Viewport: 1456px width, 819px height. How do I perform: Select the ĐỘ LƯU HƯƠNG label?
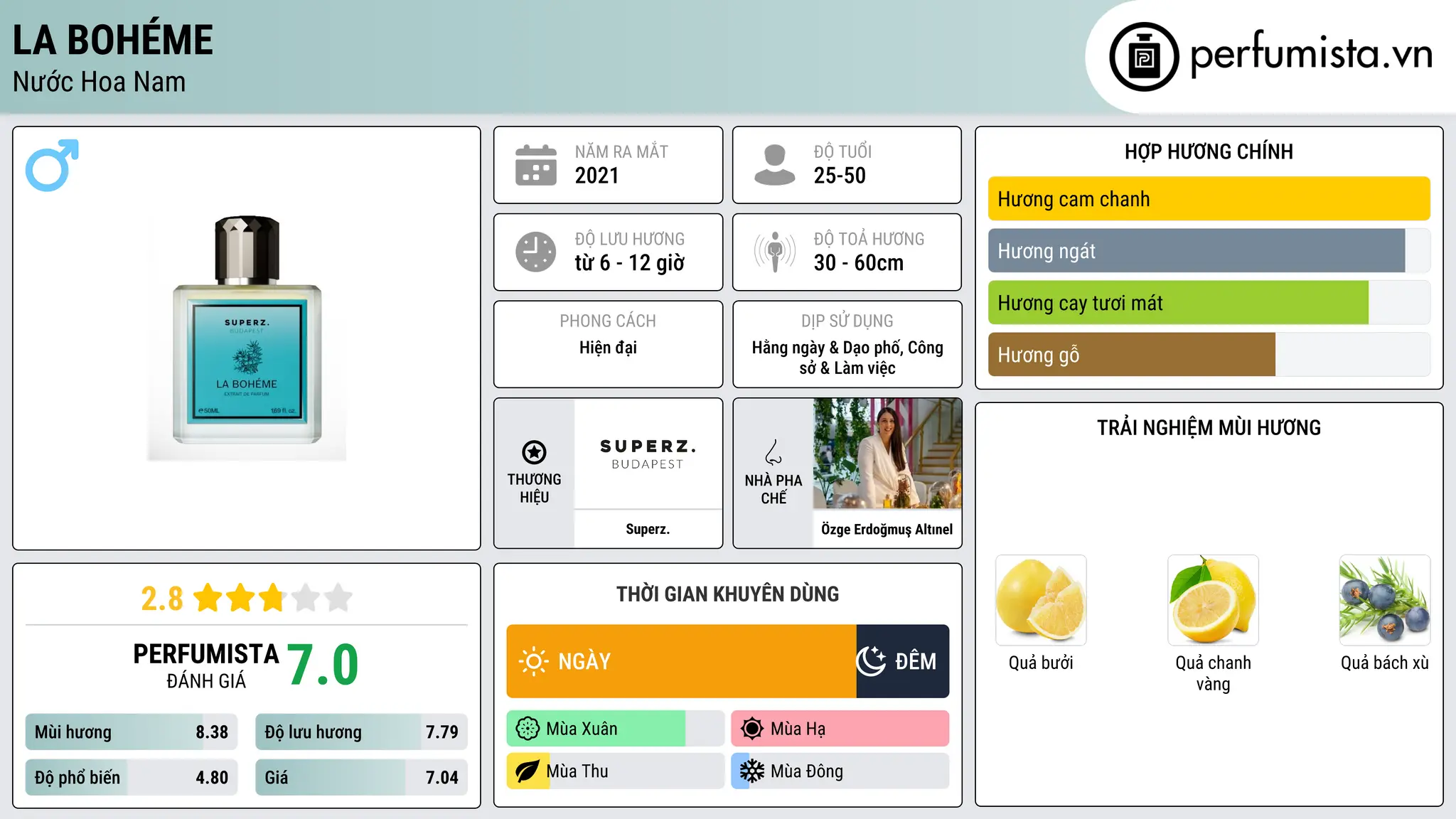630,239
